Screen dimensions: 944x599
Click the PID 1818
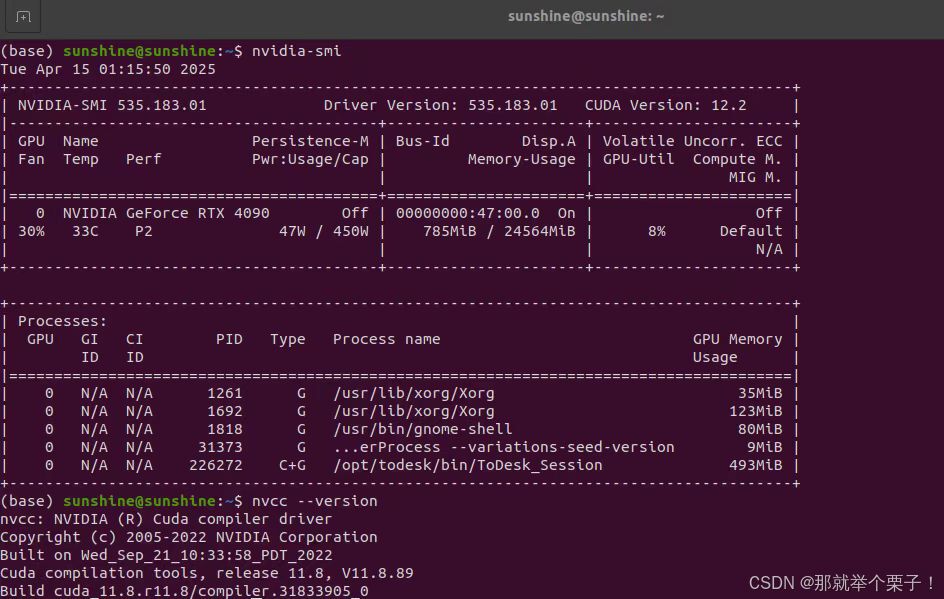pyautogui.click(x=225, y=430)
